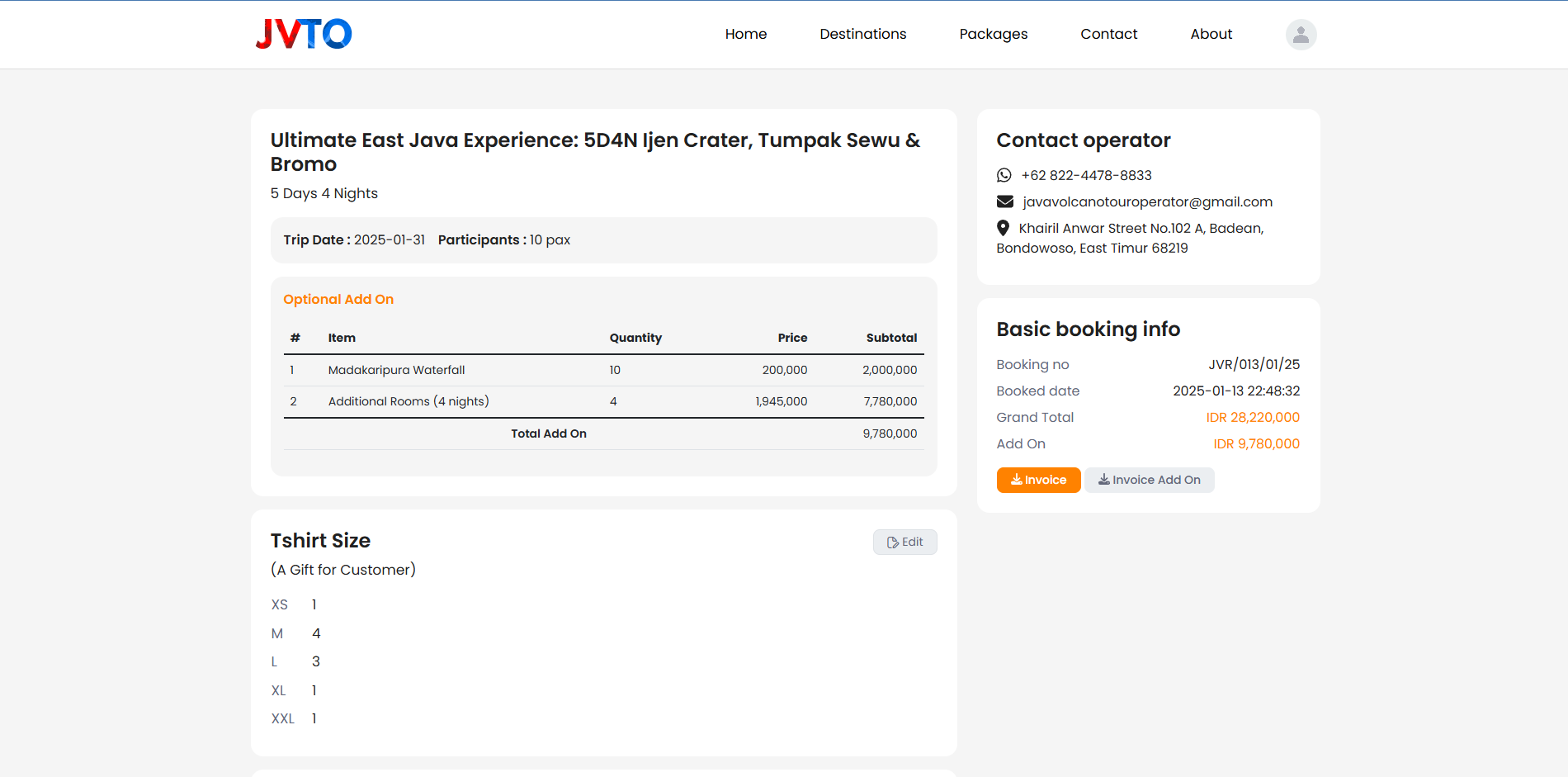Open the Packages menu item
The image size is (1568, 777).
click(993, 34)
